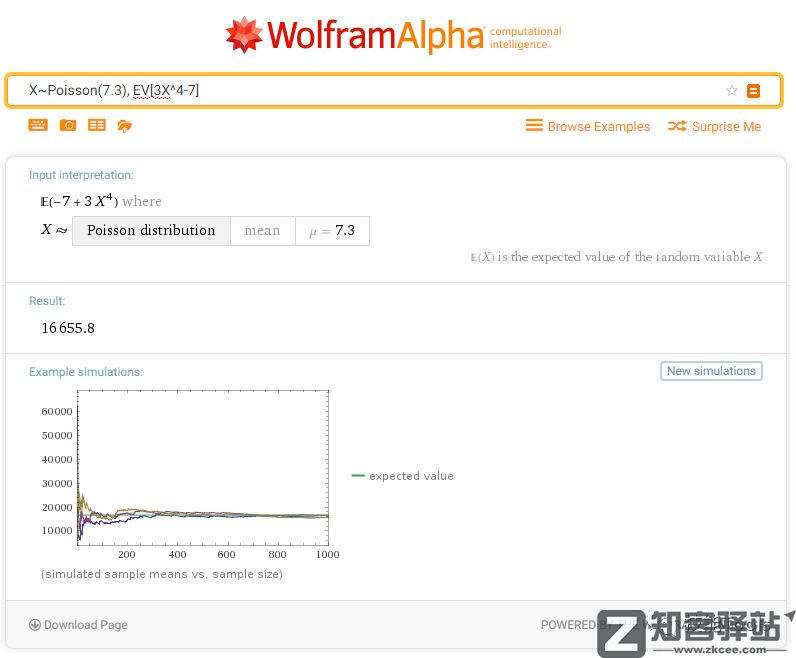The width and height of the screenshot is (796, 658).
Task: Click the camera image input icon
Action: [67, 125]
